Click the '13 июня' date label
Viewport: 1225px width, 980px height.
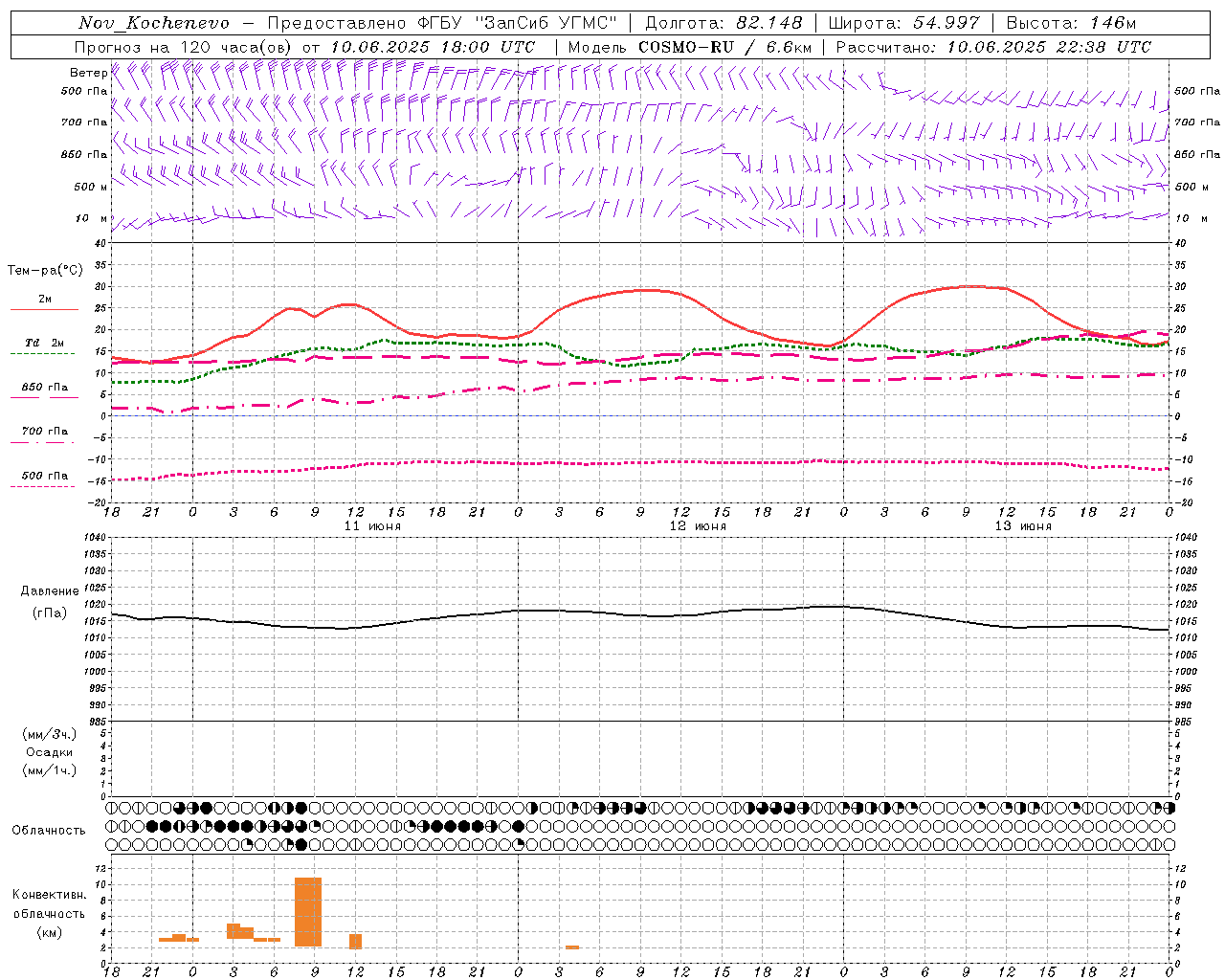pos(1023,525)
